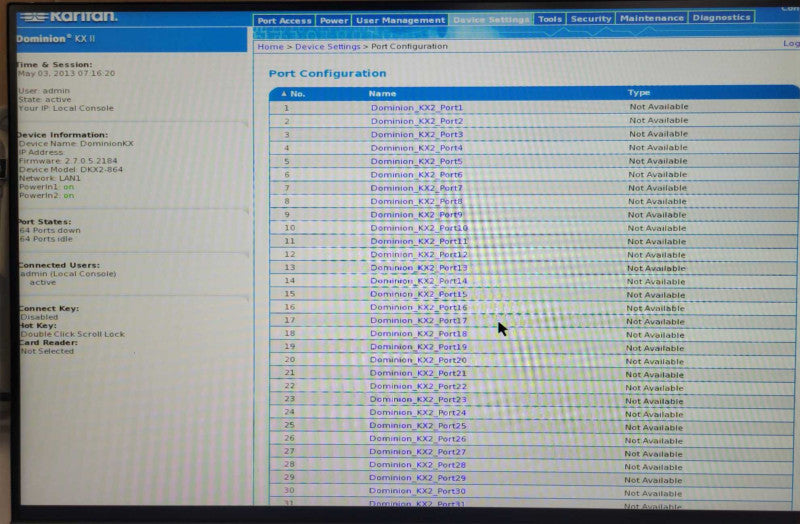This screenshot has height=524, width=800.
Task: Select the 'Device Model: DKX2-864' text
Action: (x=71, y=169)
